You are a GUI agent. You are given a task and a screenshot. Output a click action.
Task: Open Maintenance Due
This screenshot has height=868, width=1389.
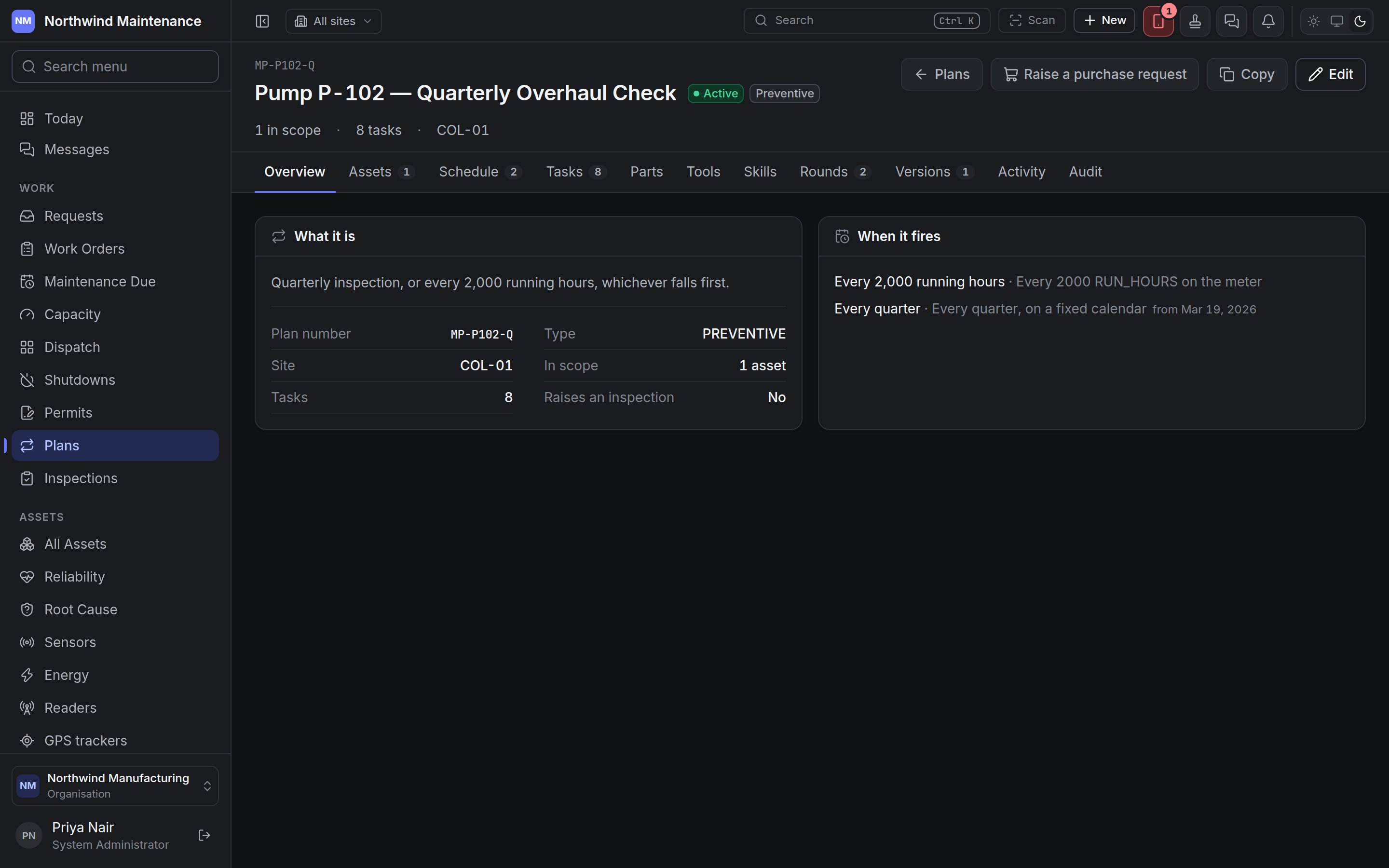click(x=115, y=281)
